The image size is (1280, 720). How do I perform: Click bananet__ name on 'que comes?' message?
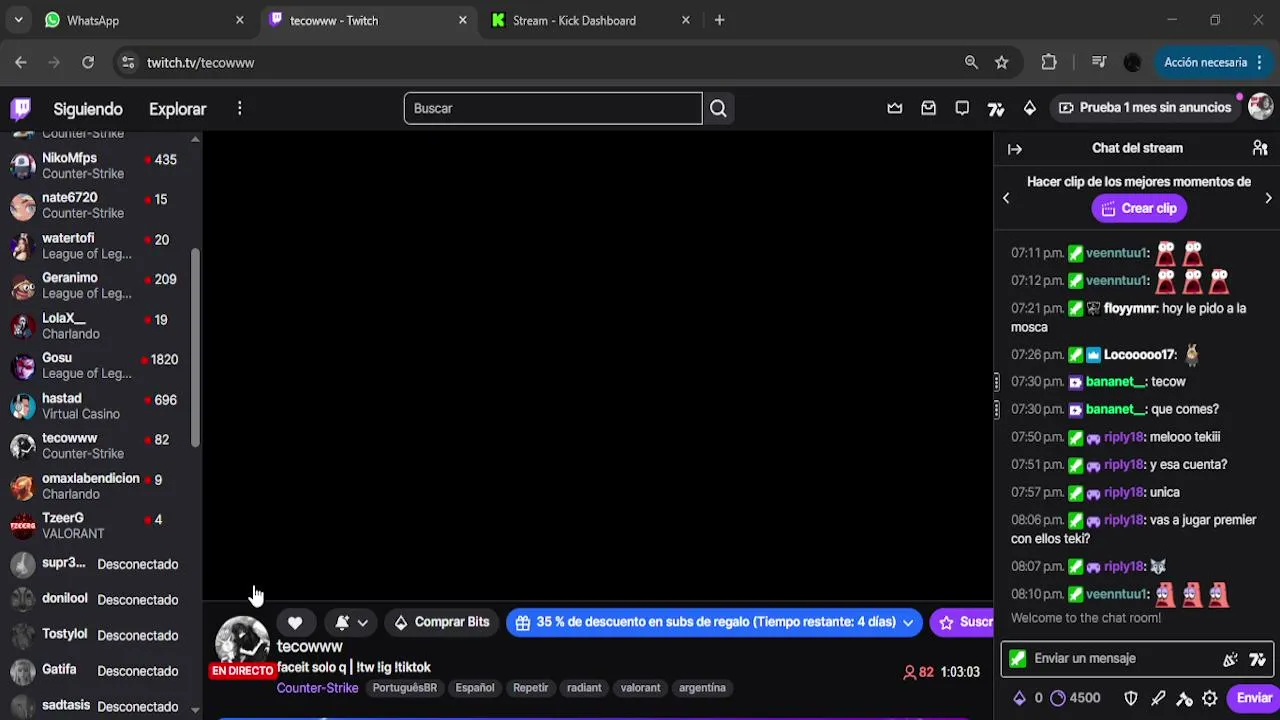pyautogui.click(x=1114, y=409)
